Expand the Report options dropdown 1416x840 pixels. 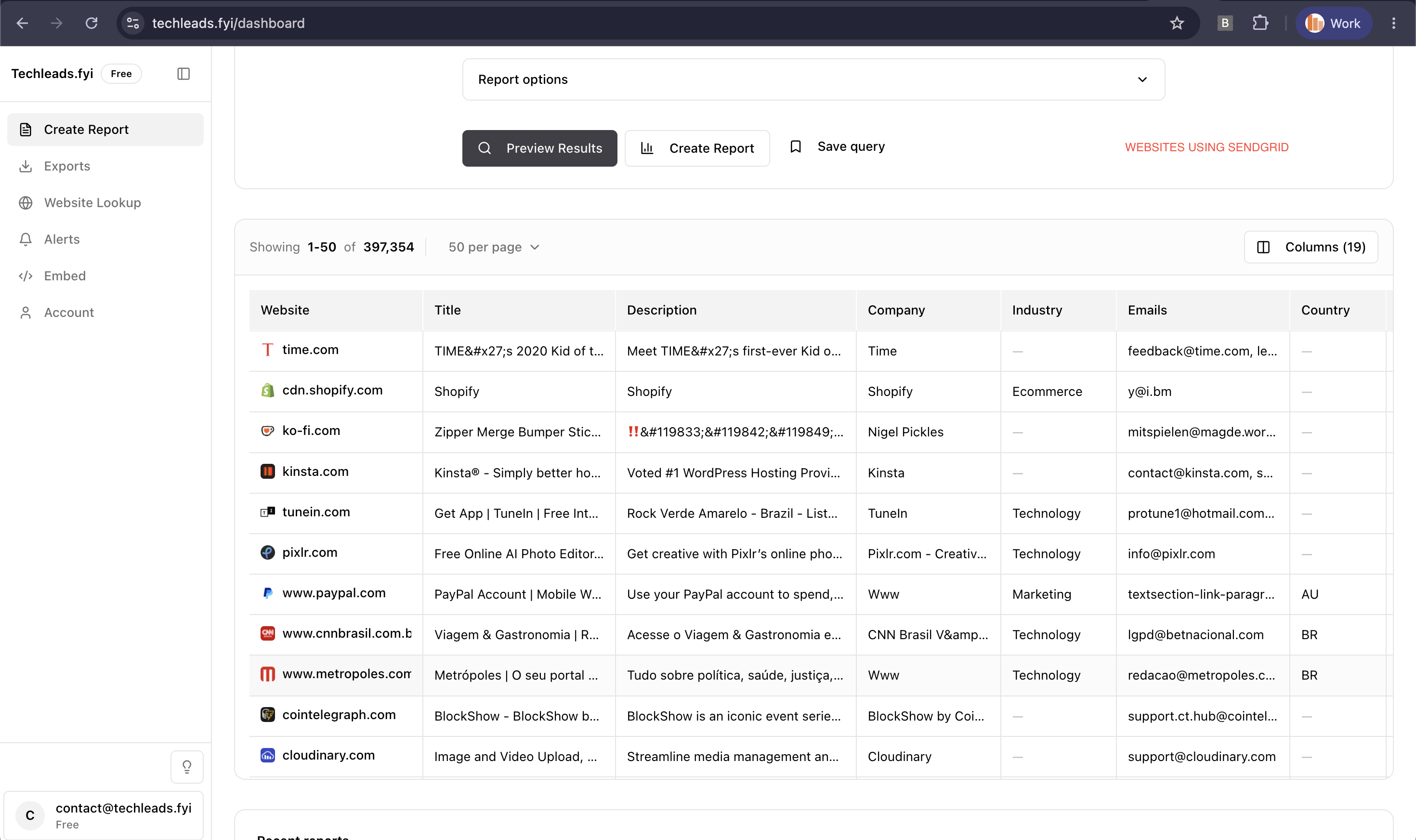pyautogui.click(x=813, y=79)
